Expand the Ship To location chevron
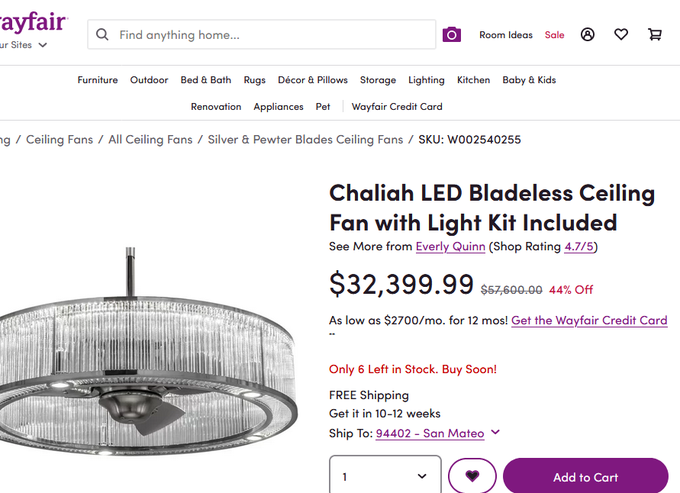This screenshot has width=680, height=493. pos(495,433)
